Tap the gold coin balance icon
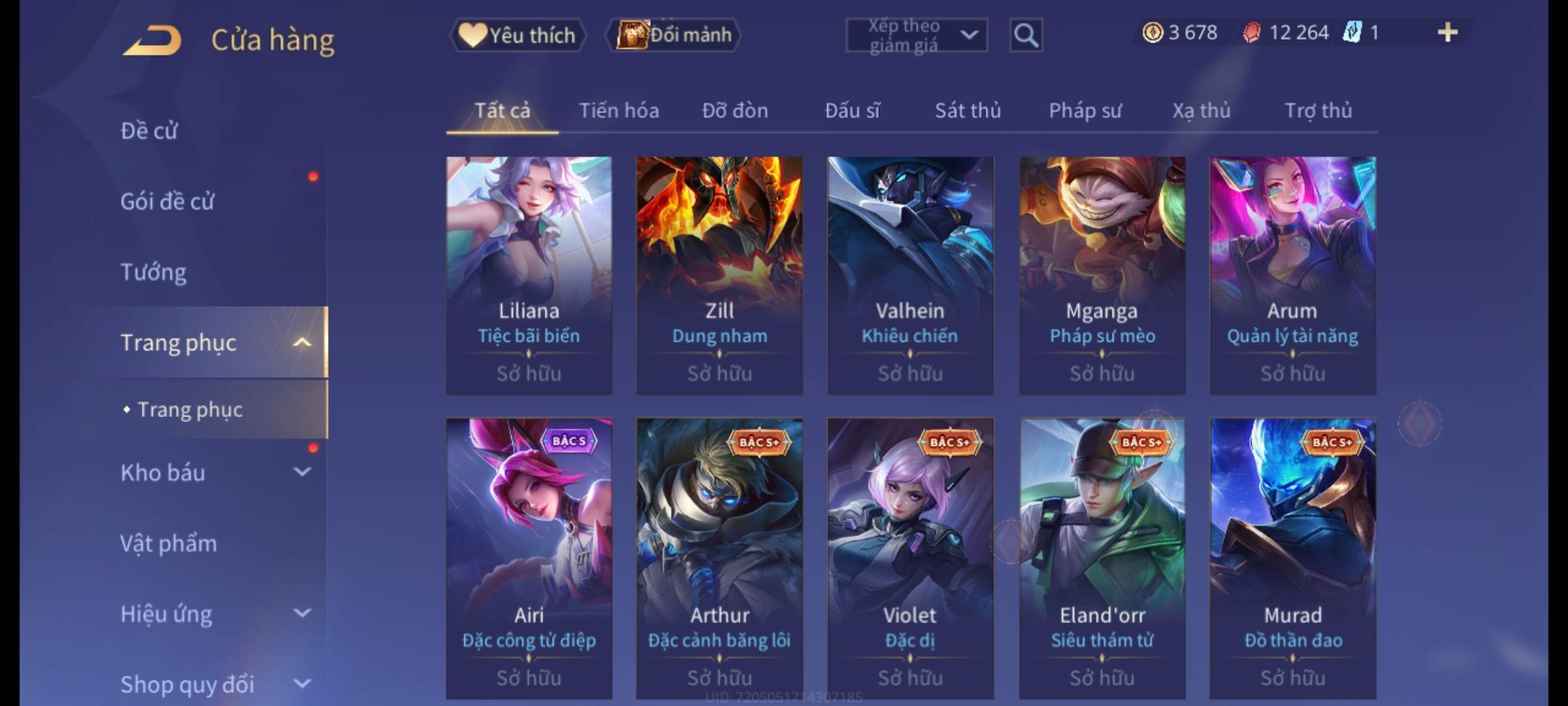Image resolution: width=1568 pixels, height=706 pixels. click(x=1152, y=33)
